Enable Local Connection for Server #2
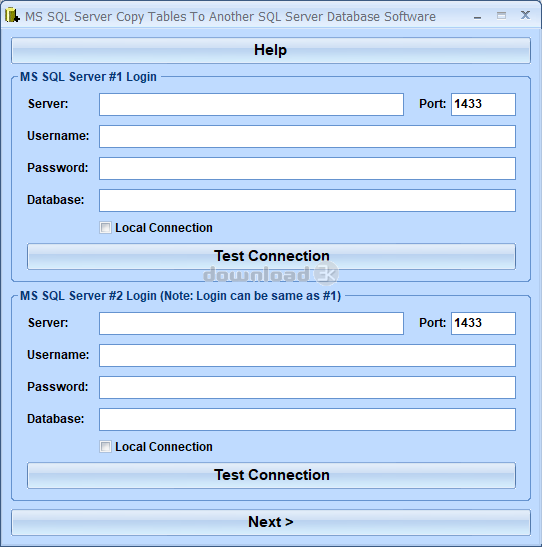 pyautogui.click(x=105, y=447)
